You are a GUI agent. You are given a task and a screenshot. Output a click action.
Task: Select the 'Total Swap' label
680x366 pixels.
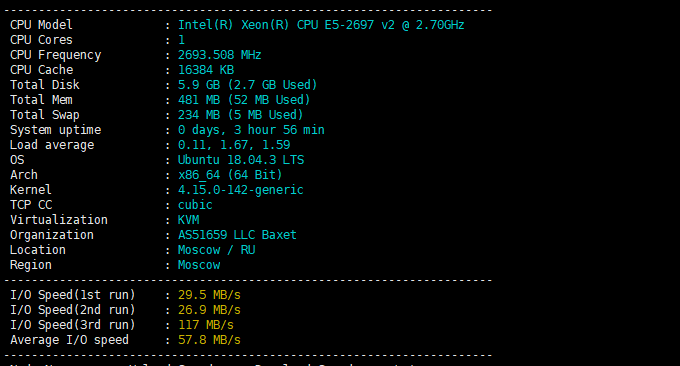pyautogui.click(x=45, y=115)
